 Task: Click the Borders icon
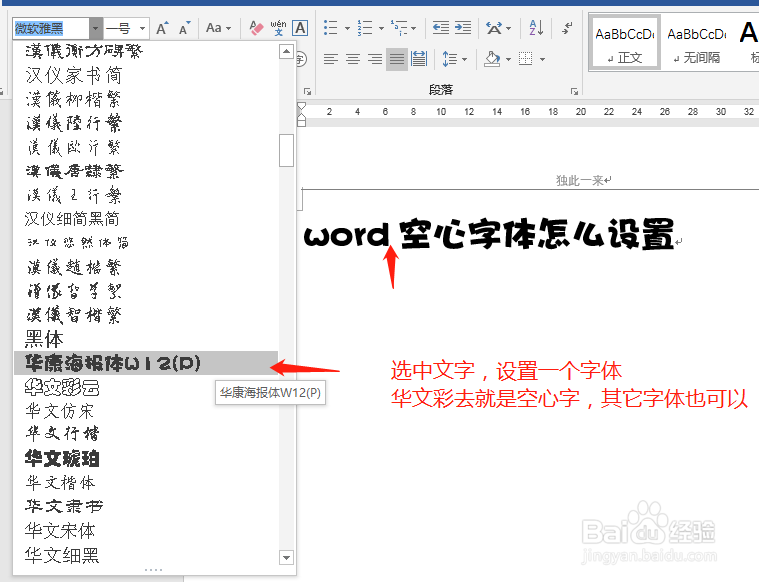(526, 59)
